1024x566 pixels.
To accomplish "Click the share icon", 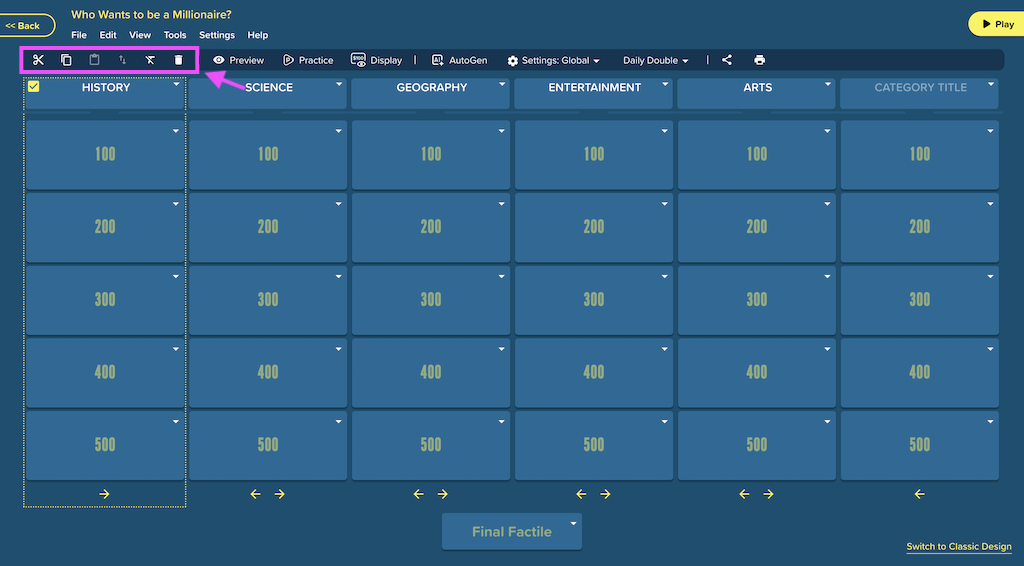I will (x=727, y=60).
